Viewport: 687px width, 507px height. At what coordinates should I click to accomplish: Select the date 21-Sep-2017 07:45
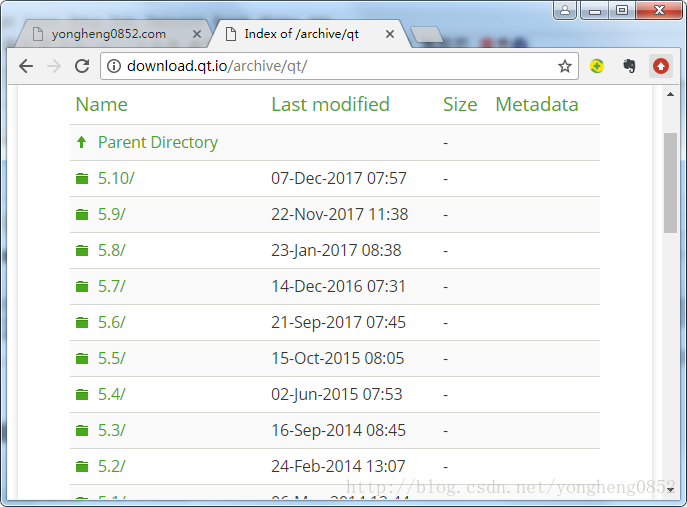click(338, 322)
